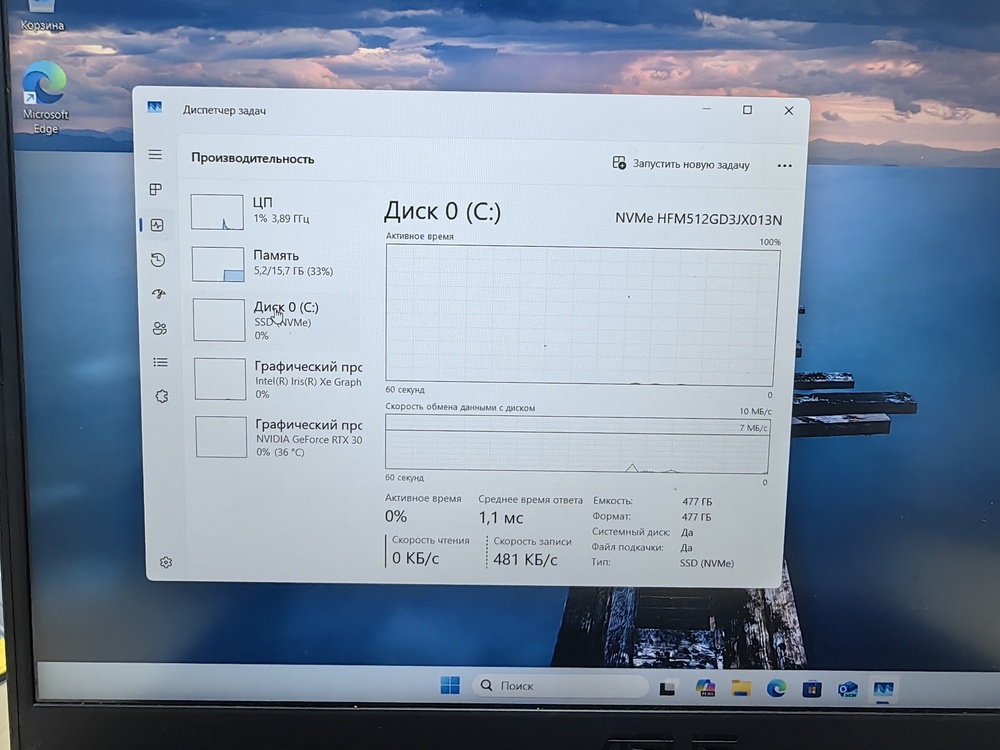1000x750 pixels.
Task: Open the Details list page icon
Action: 160,362
